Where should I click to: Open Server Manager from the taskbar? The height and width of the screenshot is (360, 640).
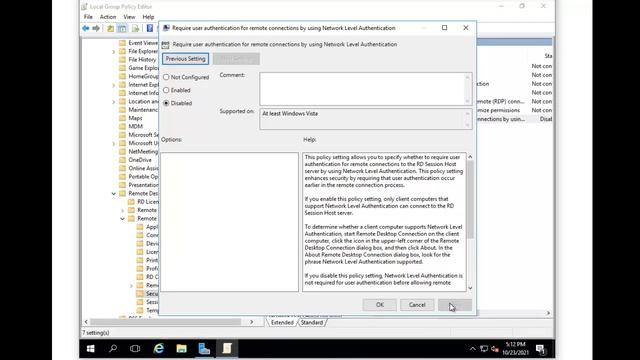(x=204, y=349)
